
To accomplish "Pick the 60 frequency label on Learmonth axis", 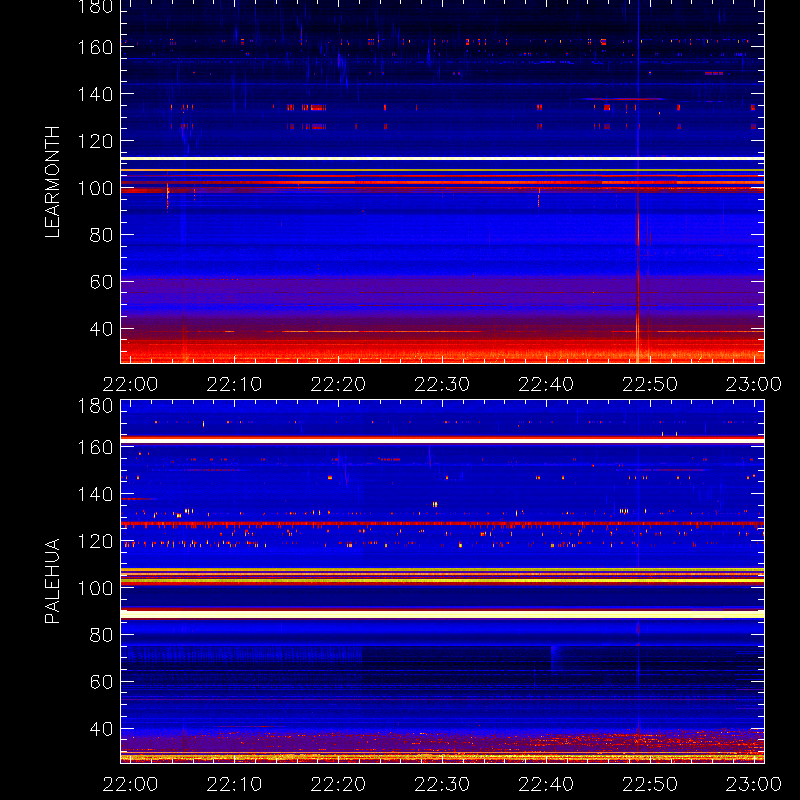I will pyautogui.click(x=101, y=282).
